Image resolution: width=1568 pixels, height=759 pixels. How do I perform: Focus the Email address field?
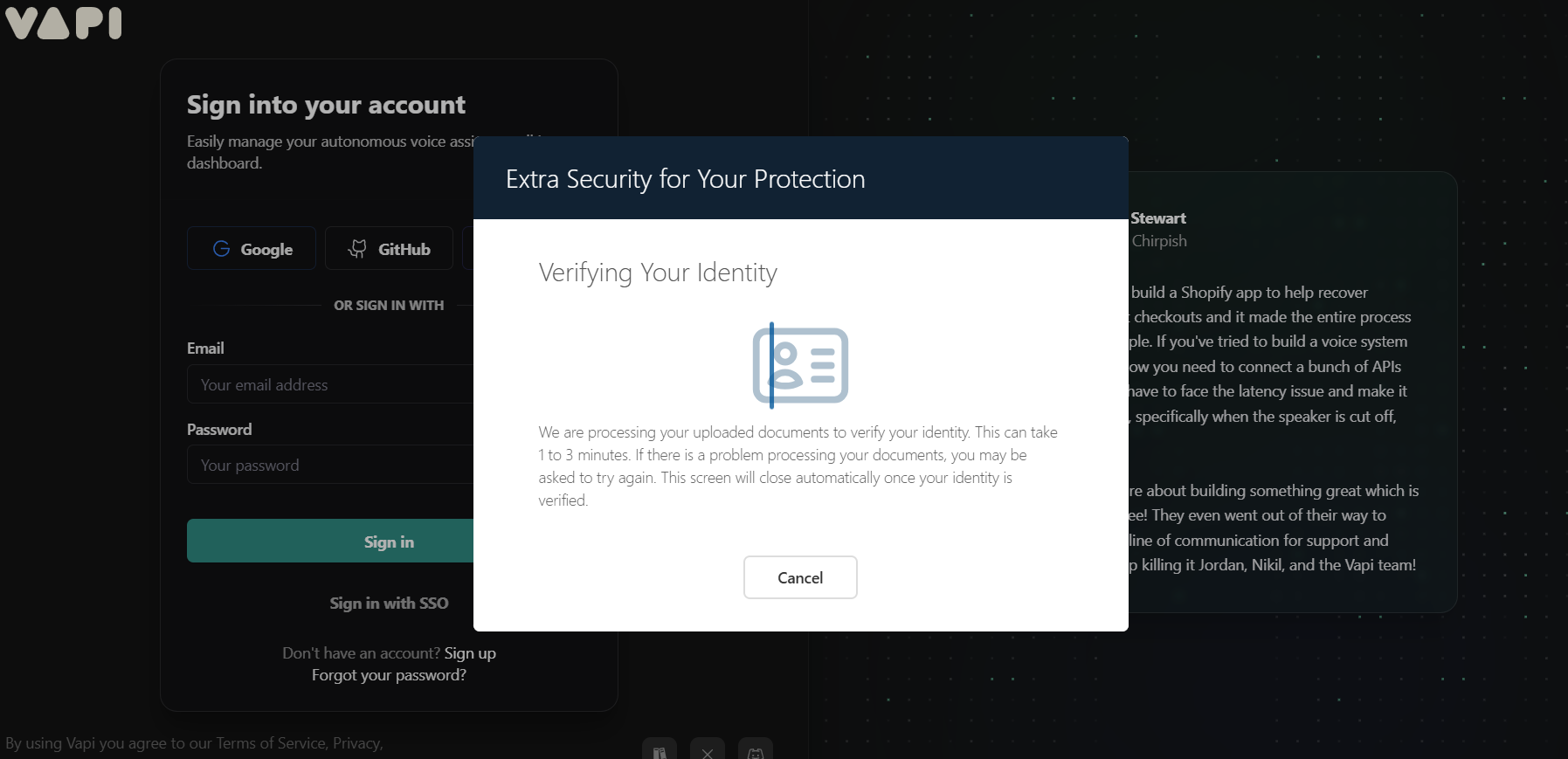[332, 384]
